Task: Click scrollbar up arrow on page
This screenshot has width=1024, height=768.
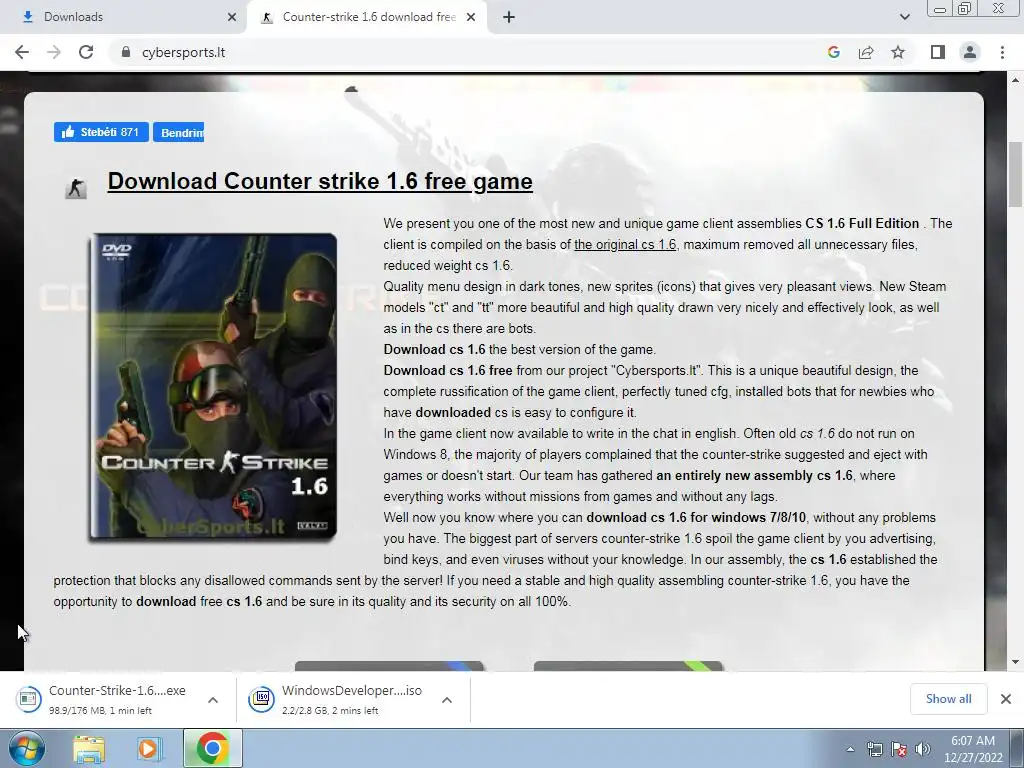Action: pyautogui.click(x=1016, y=80)
